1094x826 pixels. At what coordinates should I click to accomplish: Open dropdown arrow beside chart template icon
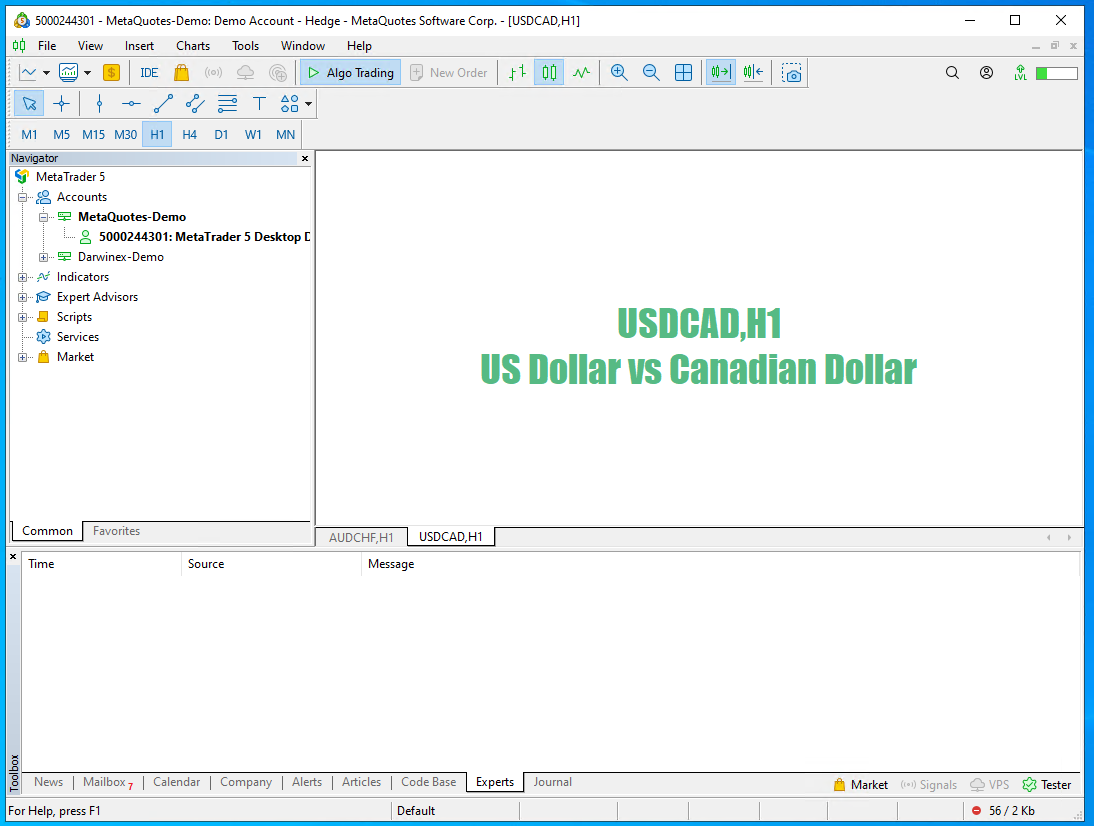point(87,73)
